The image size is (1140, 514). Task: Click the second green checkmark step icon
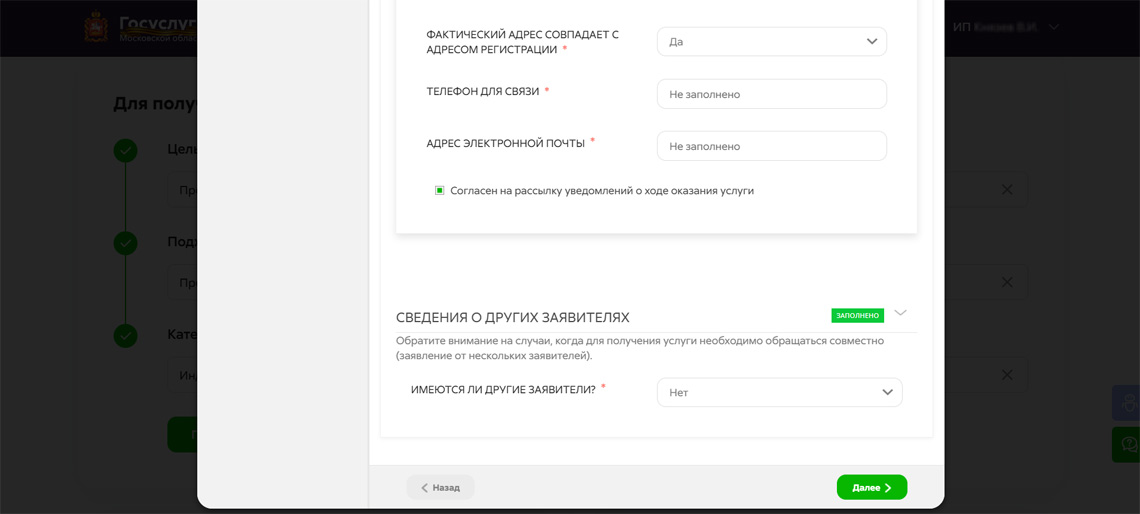(x=126, y=243)
